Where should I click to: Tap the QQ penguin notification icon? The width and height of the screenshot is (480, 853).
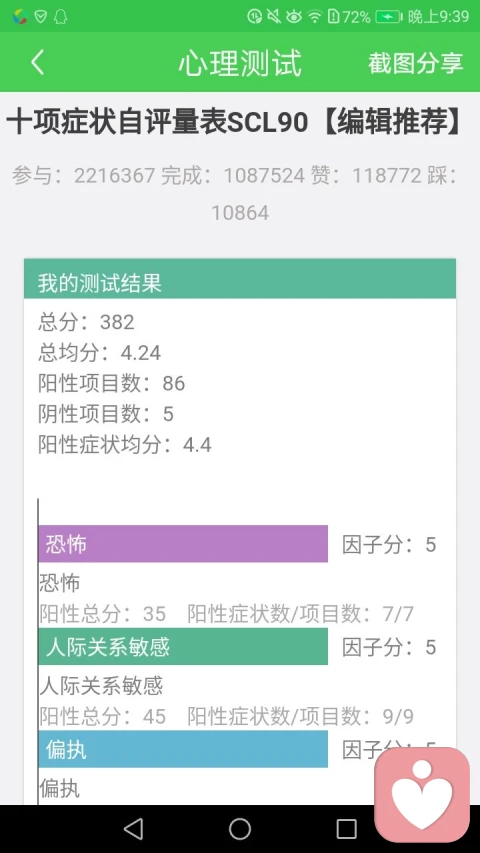point(60,17)
